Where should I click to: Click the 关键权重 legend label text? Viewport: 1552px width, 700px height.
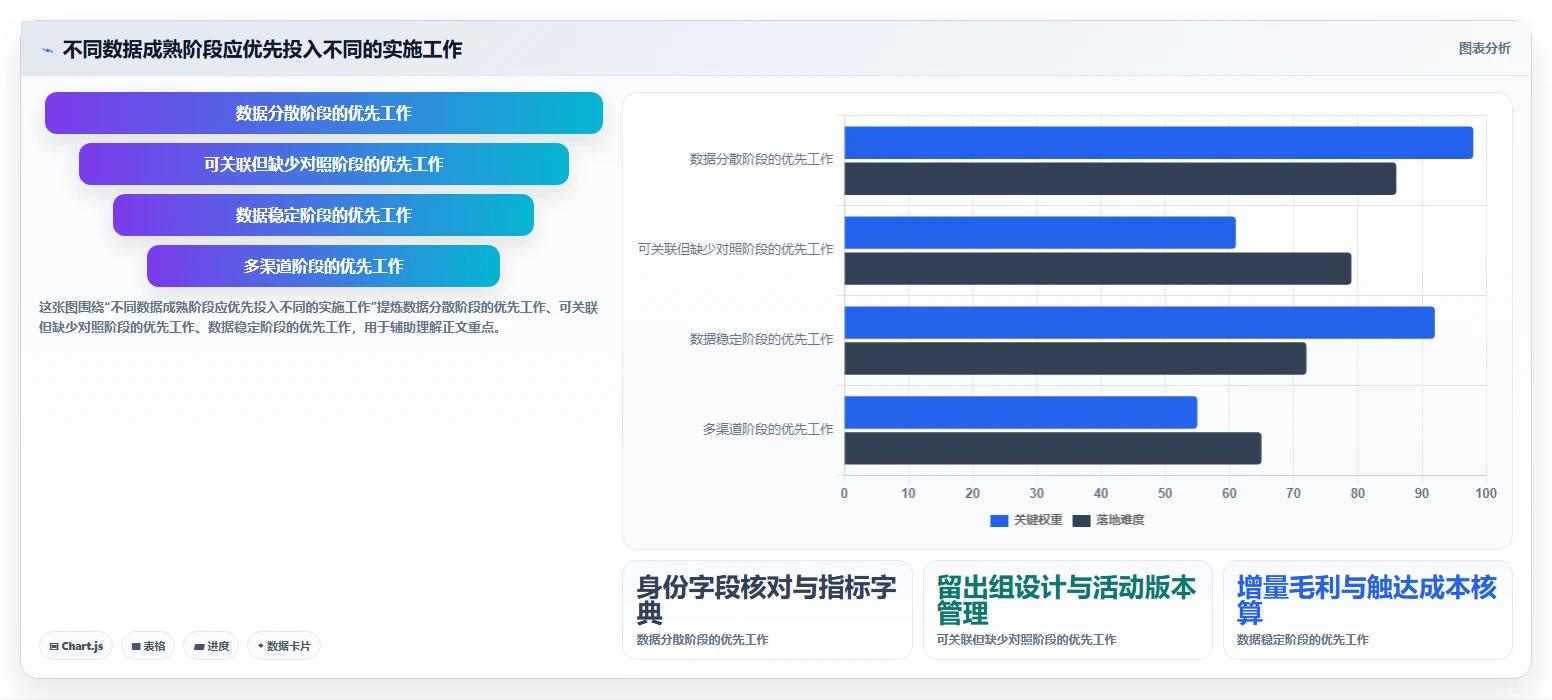click(1038, 521)
